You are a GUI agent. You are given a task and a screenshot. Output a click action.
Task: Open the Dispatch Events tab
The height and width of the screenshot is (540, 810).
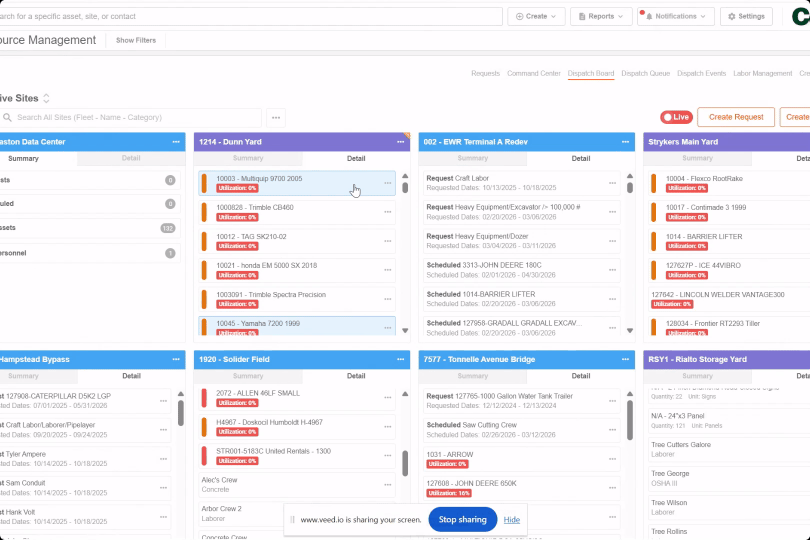tap(702, 73)
